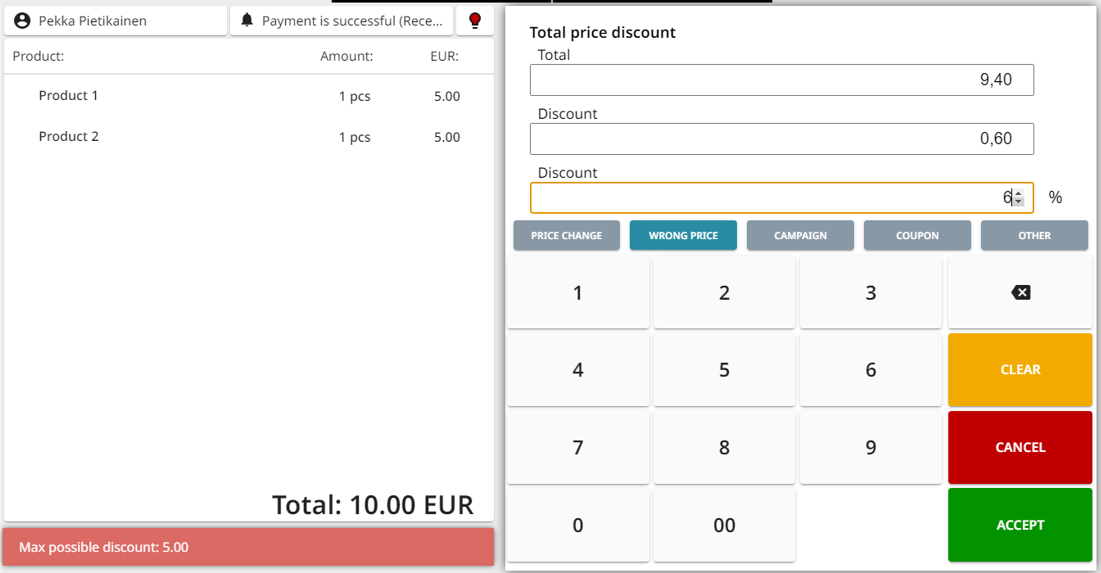
Task: Increase discount percent with stepper arrow
Action: pos(1018,193)
